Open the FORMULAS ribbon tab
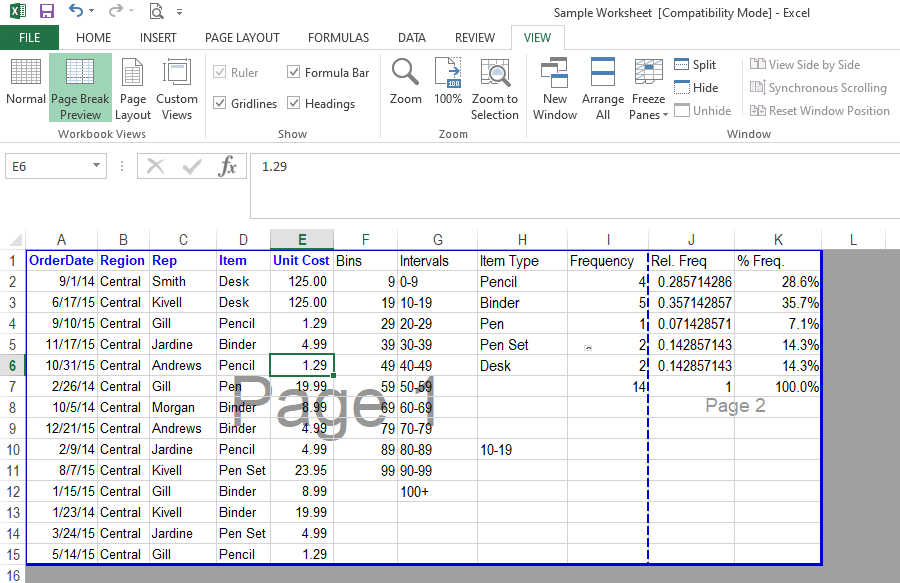 [338, 38]
